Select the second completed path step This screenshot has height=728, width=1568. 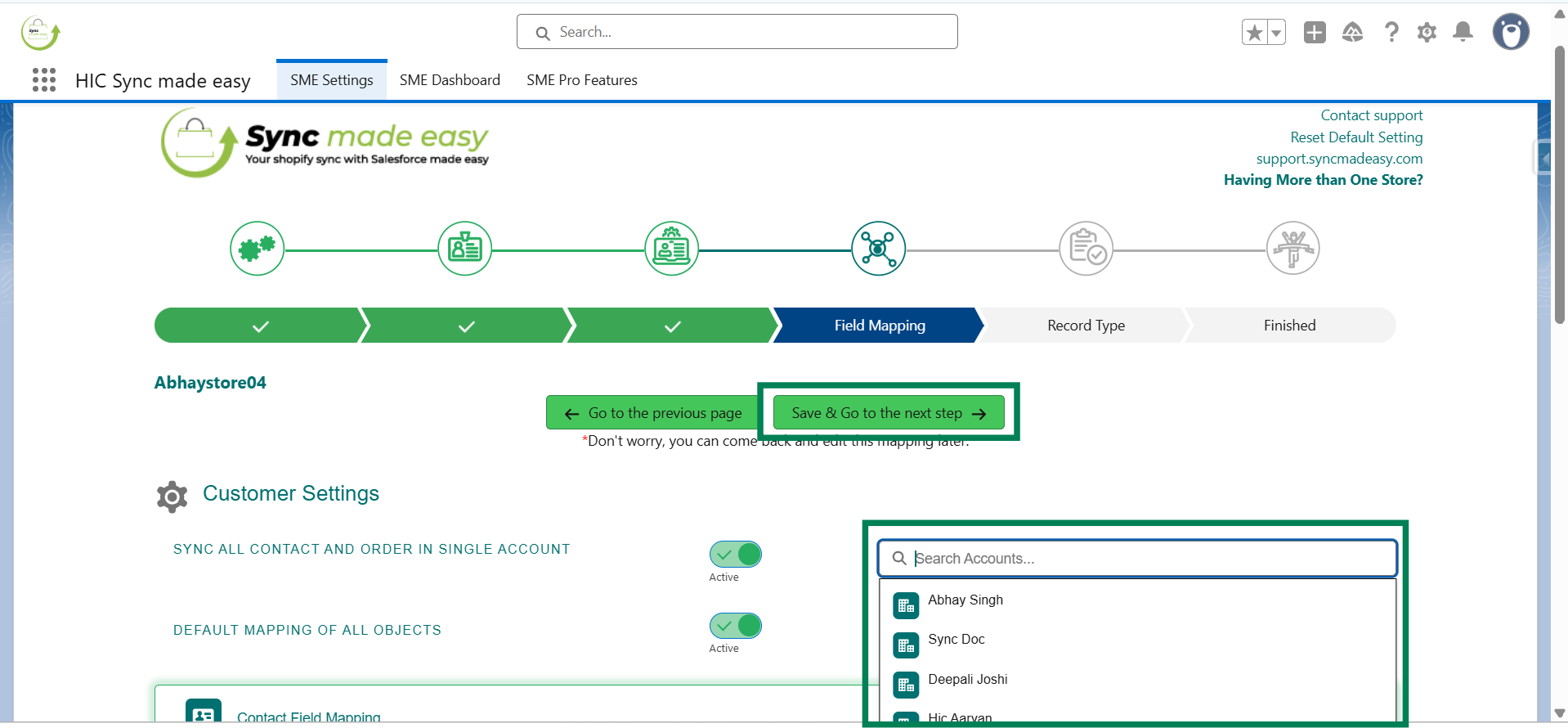click(x=466, y=326)
